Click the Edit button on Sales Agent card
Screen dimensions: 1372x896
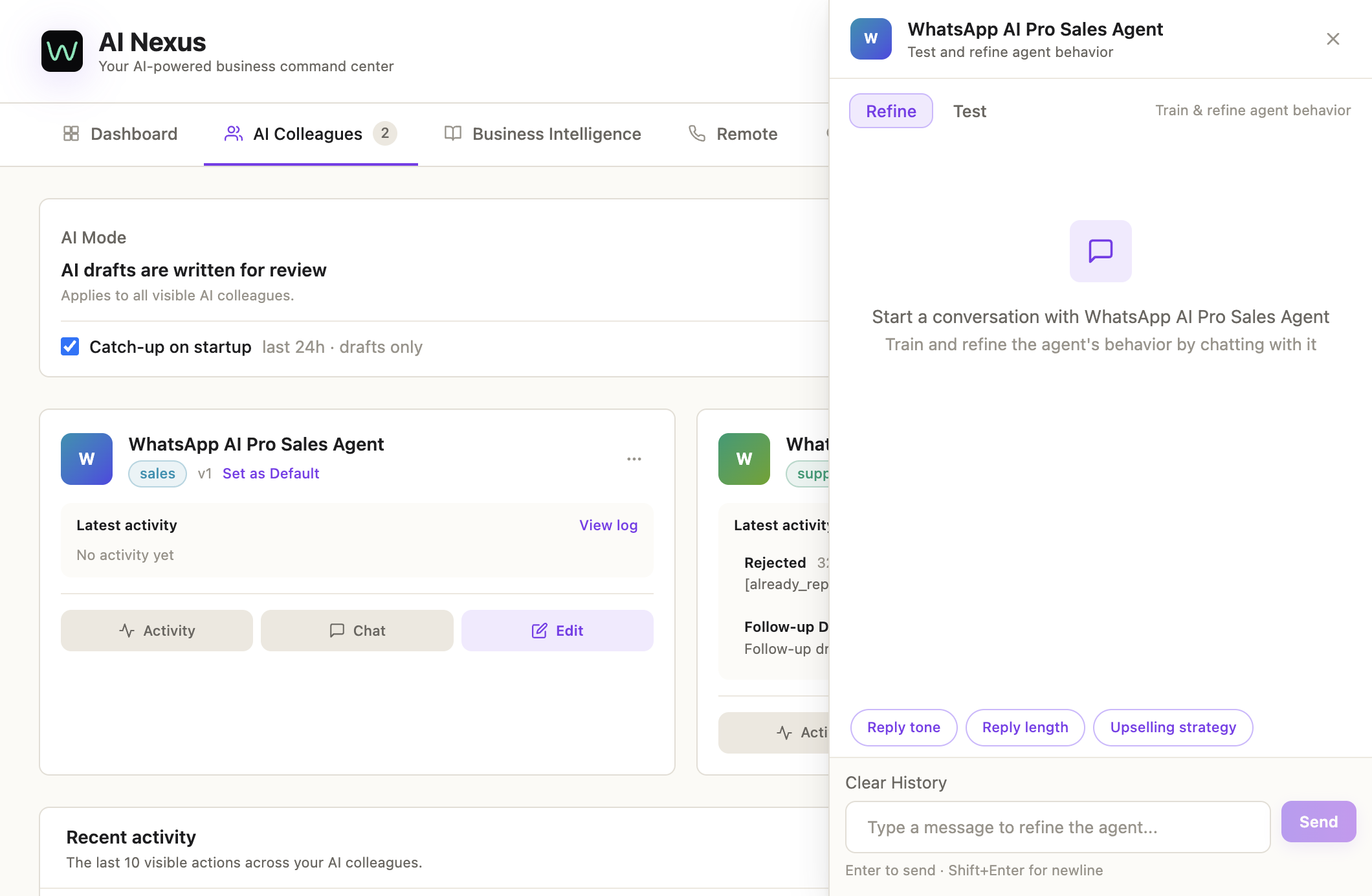(557, 631)
